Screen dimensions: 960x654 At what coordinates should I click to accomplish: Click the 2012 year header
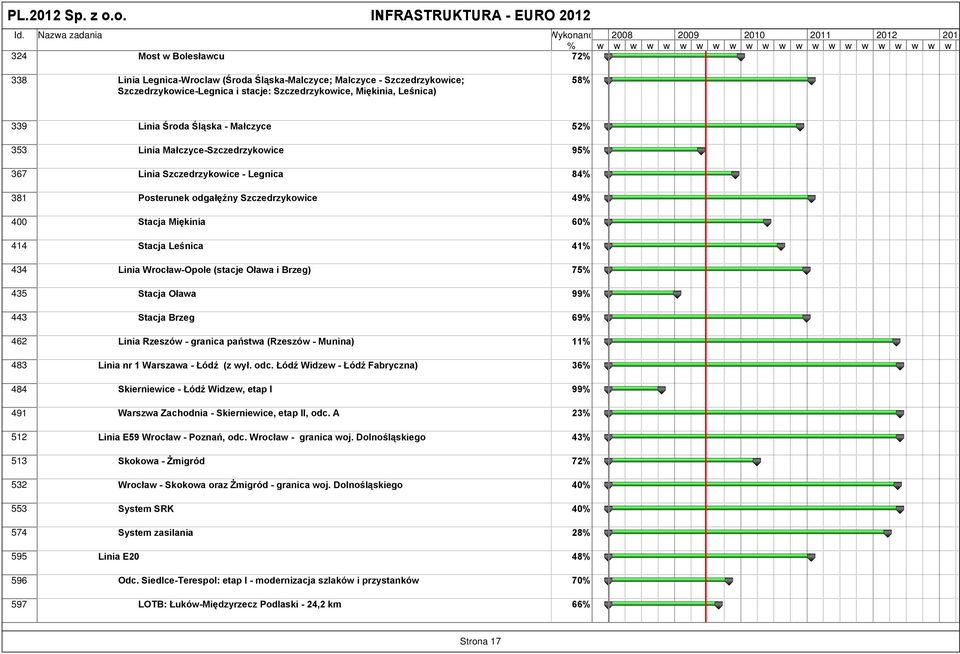886,35
